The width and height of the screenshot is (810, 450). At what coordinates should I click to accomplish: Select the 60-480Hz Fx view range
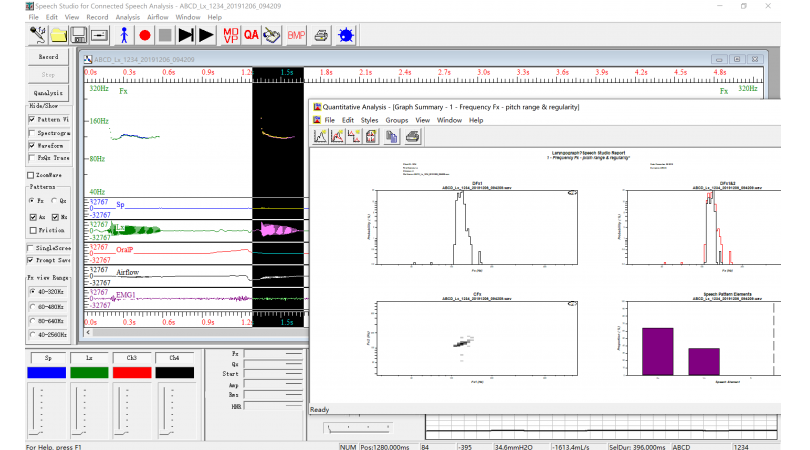pos(31,306)
